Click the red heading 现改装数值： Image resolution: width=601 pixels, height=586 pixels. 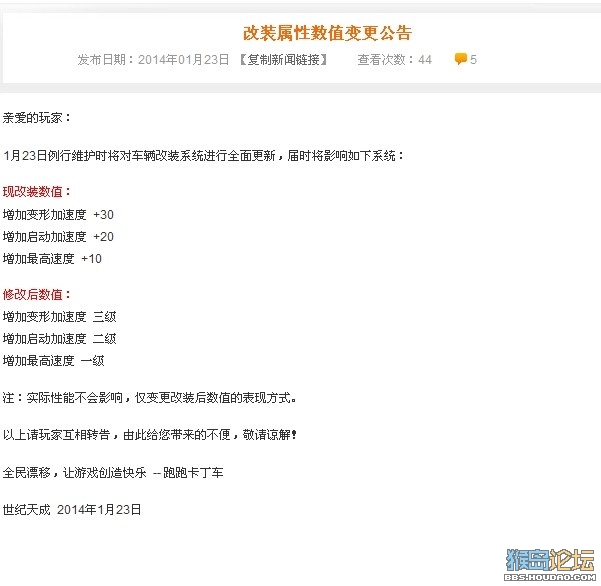click(37, 192)
